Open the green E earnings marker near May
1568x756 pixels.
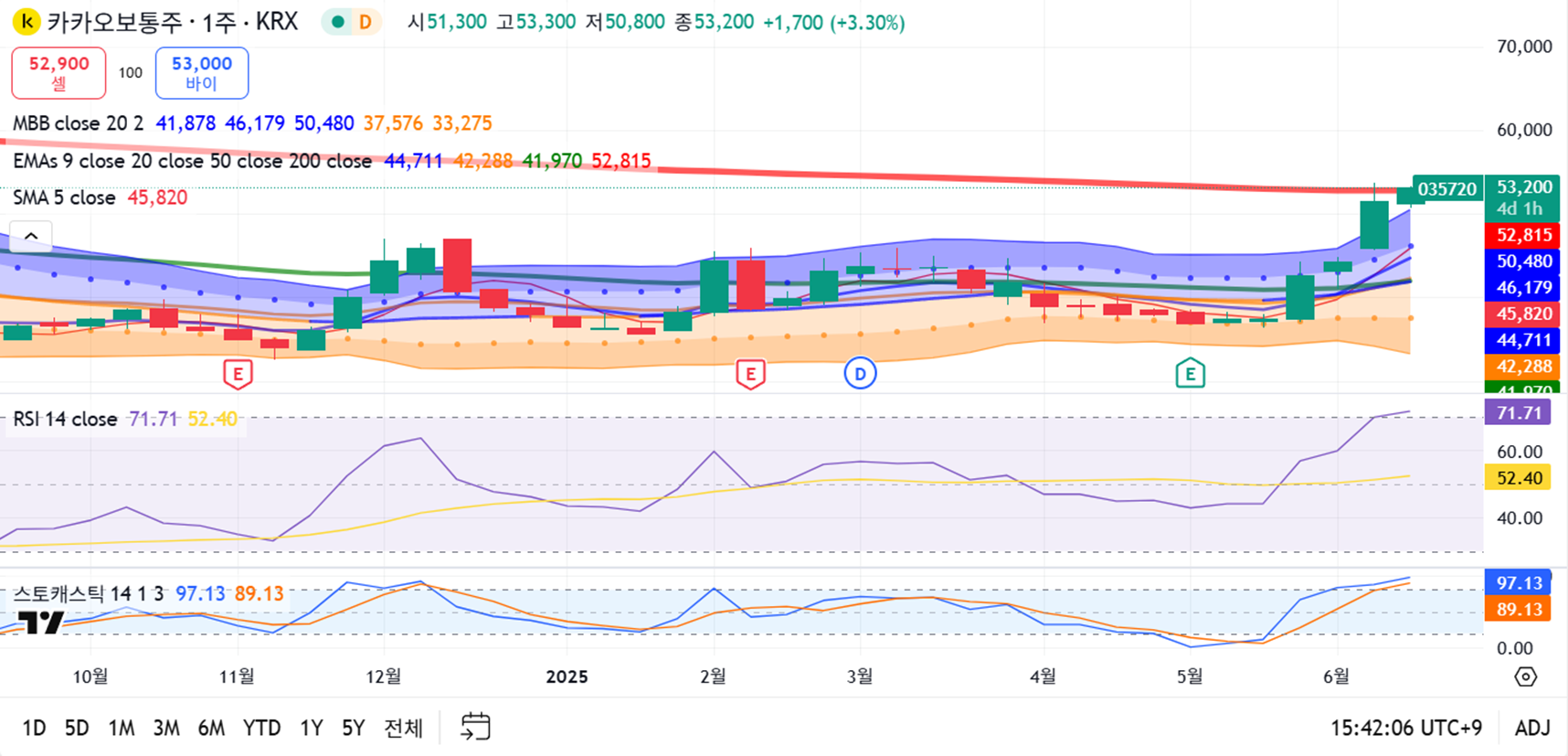[1190, 374]
